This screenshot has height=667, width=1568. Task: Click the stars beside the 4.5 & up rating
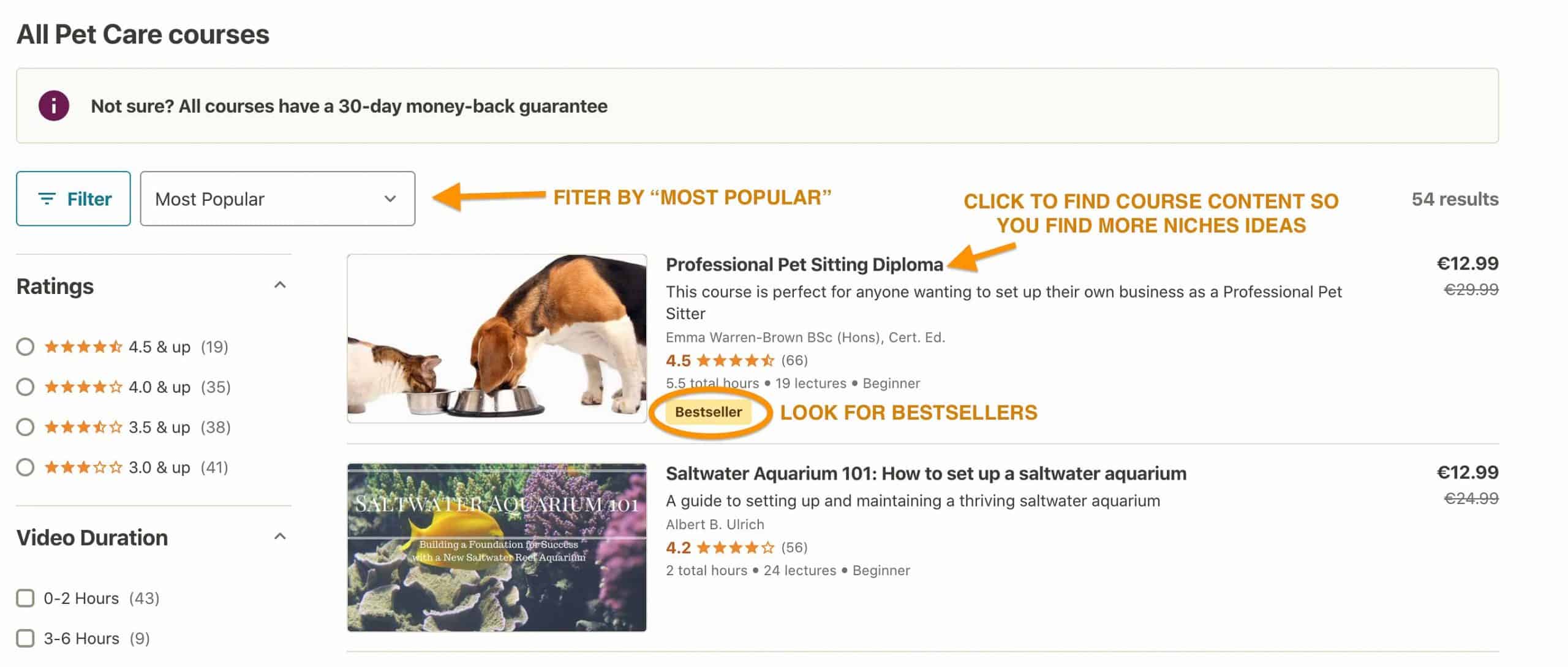pos(83,347)
